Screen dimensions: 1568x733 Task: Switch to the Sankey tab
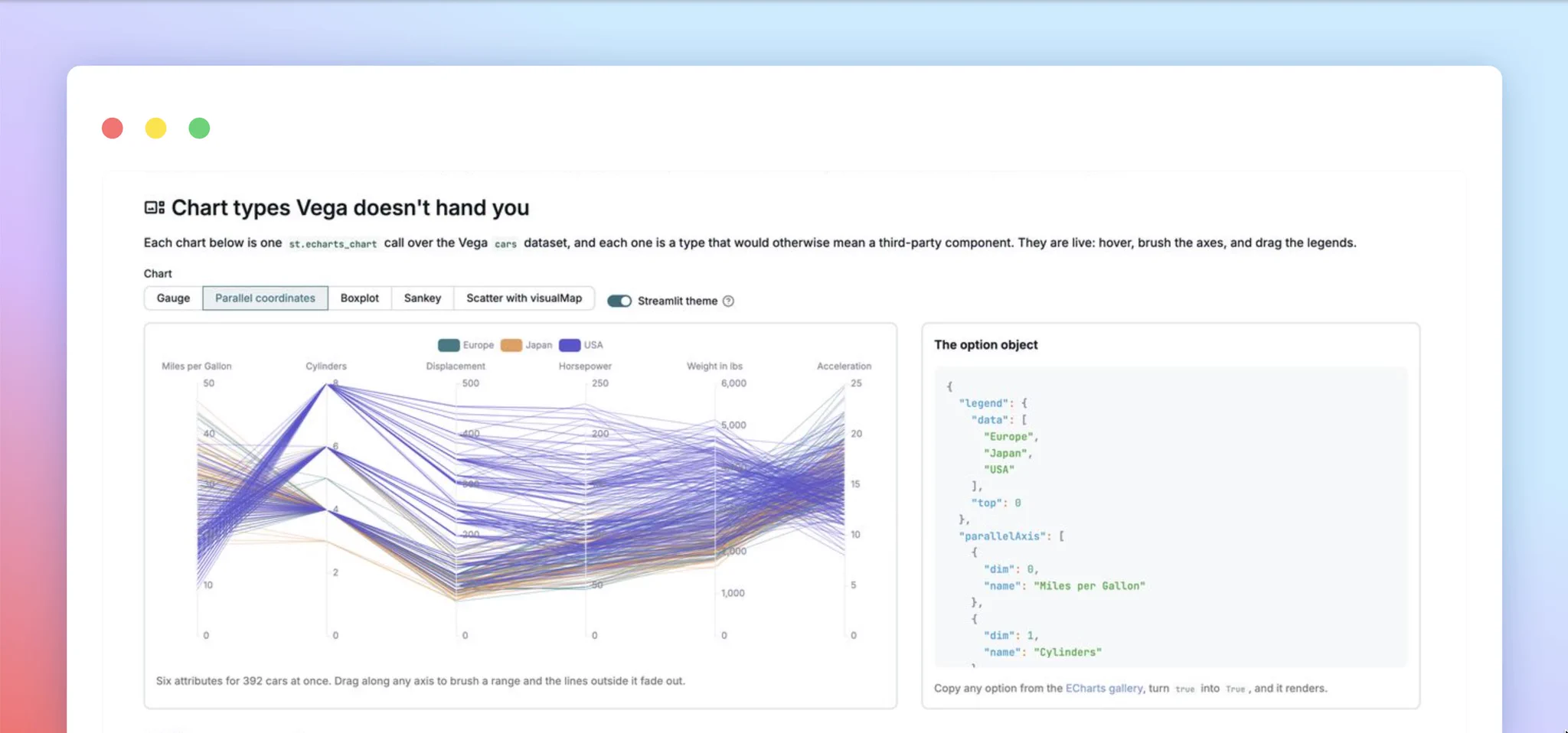(x=423, y=298)
